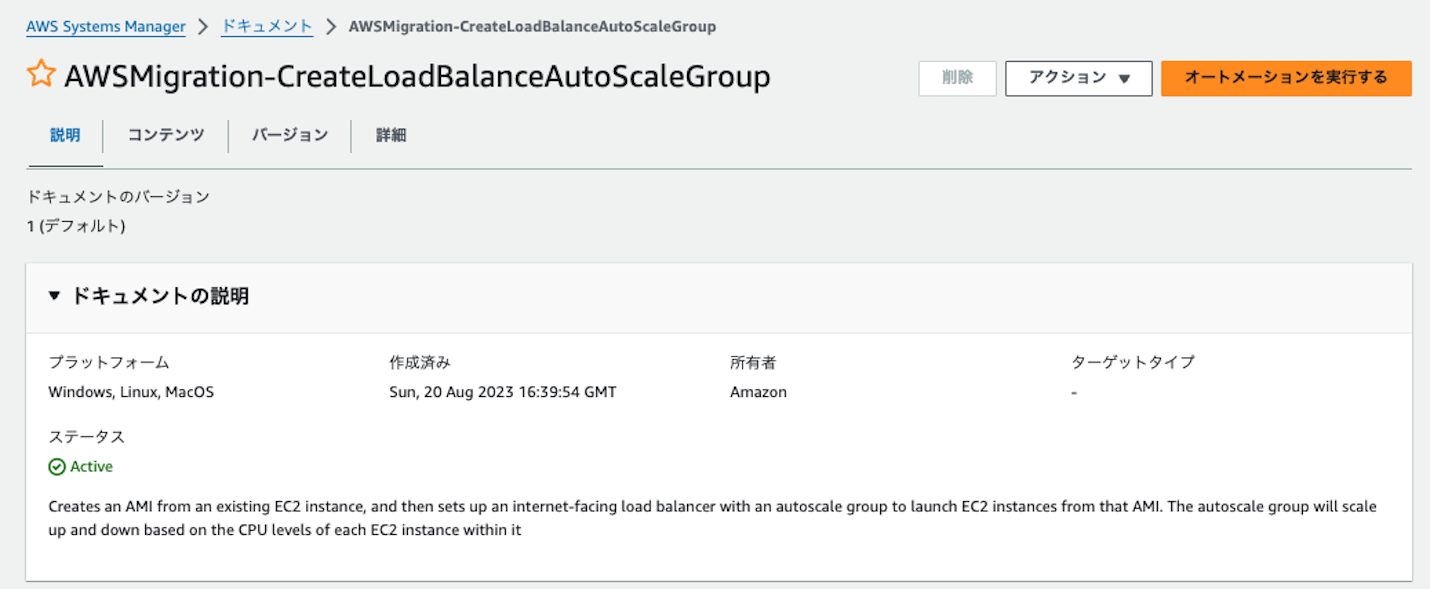
Task: Click the プラットフォーム label
Action: pyautogui.click(x=109, y=362)
